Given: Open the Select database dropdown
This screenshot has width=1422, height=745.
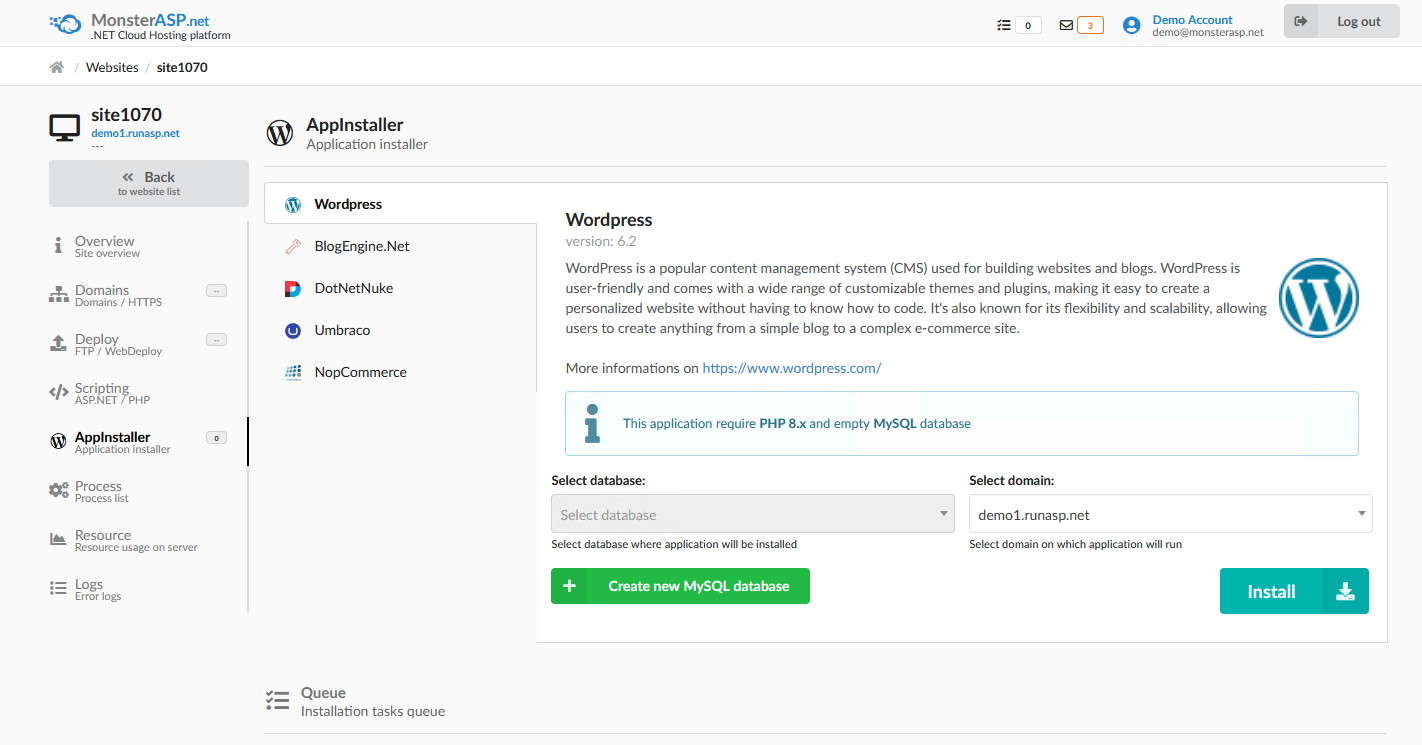Looking at the screenshot, I should click(x=753, y=514).
